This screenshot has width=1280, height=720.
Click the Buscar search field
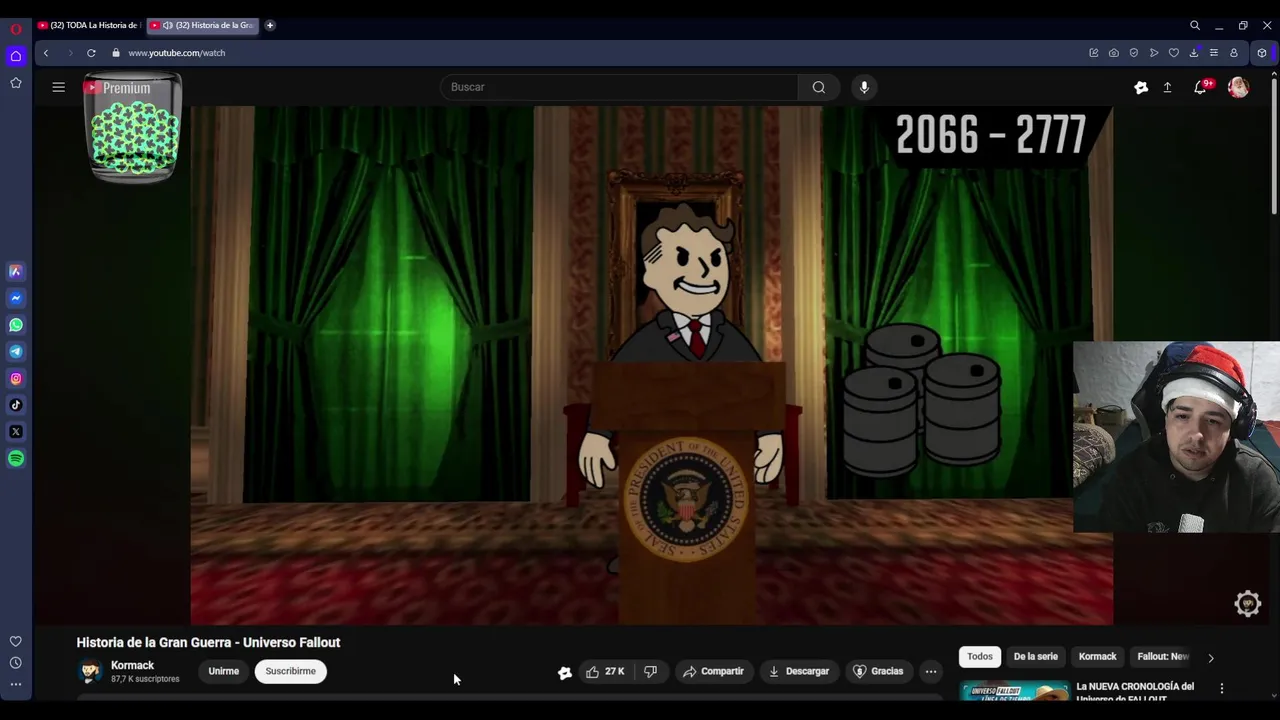[x=619, y=87]
